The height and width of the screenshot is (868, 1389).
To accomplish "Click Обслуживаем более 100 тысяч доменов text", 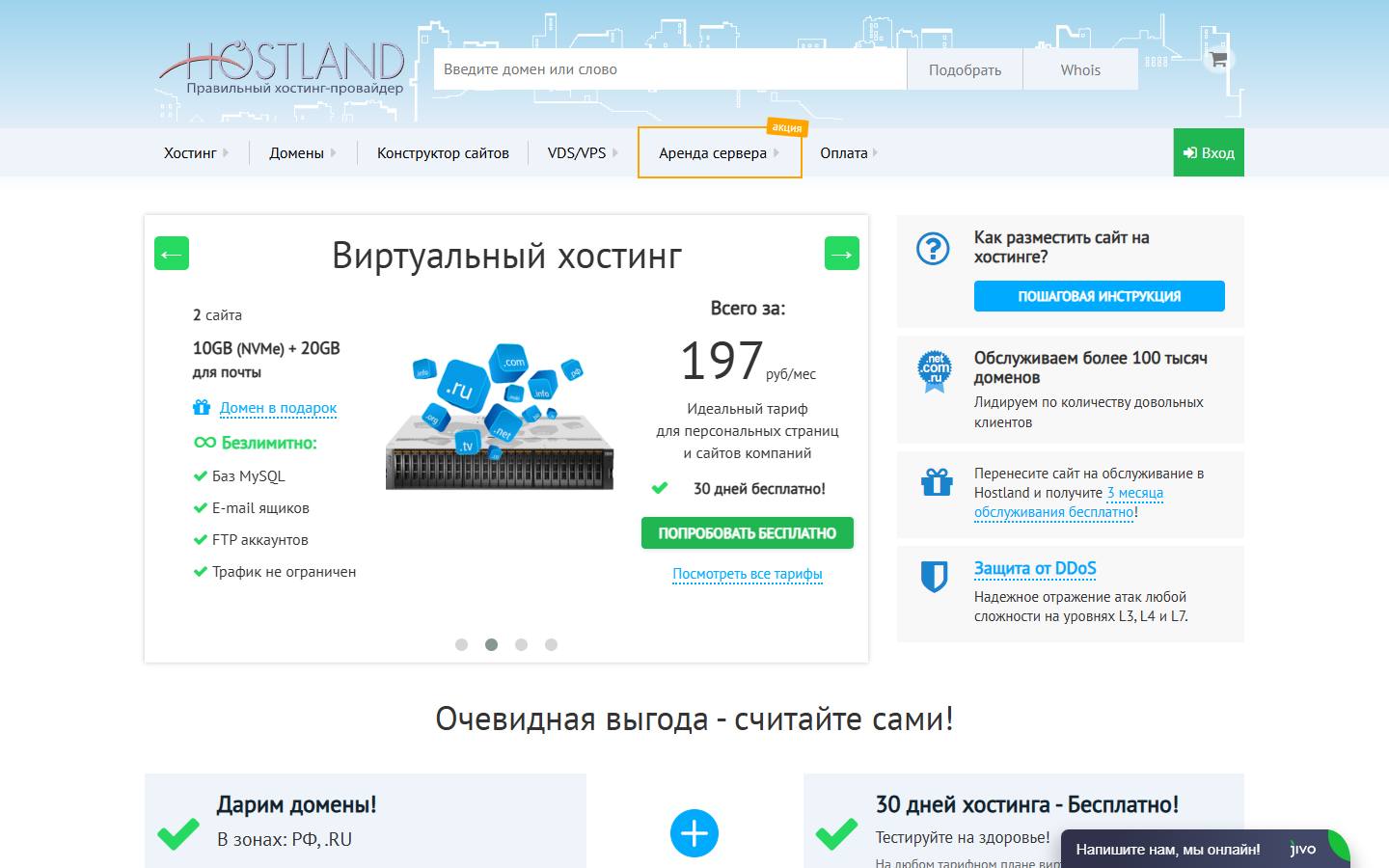I will tap(1090, 367).
